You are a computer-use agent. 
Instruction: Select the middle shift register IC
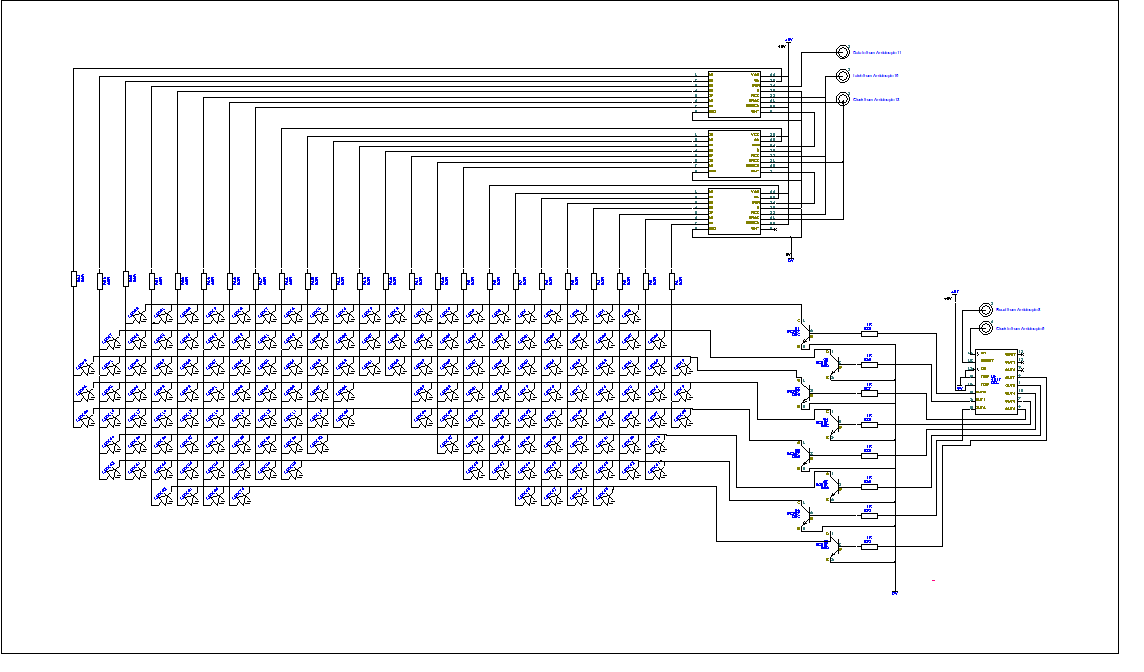(735, 152)
